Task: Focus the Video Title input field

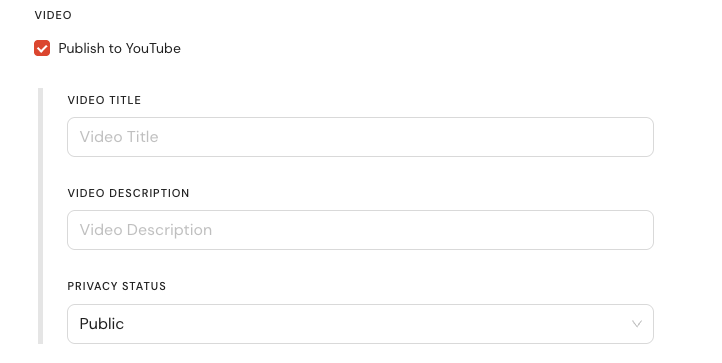Action: (360, 137)
